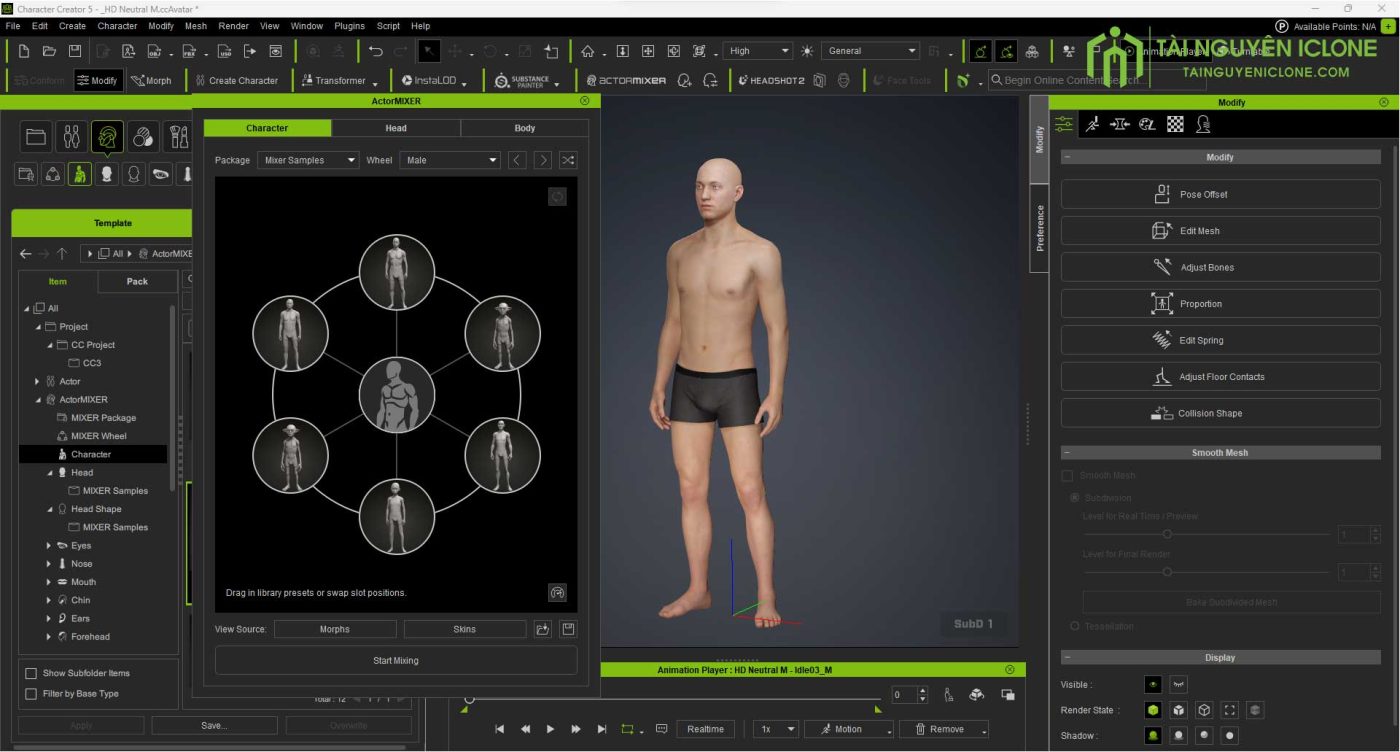Expand the Eyes tree node

49,546
